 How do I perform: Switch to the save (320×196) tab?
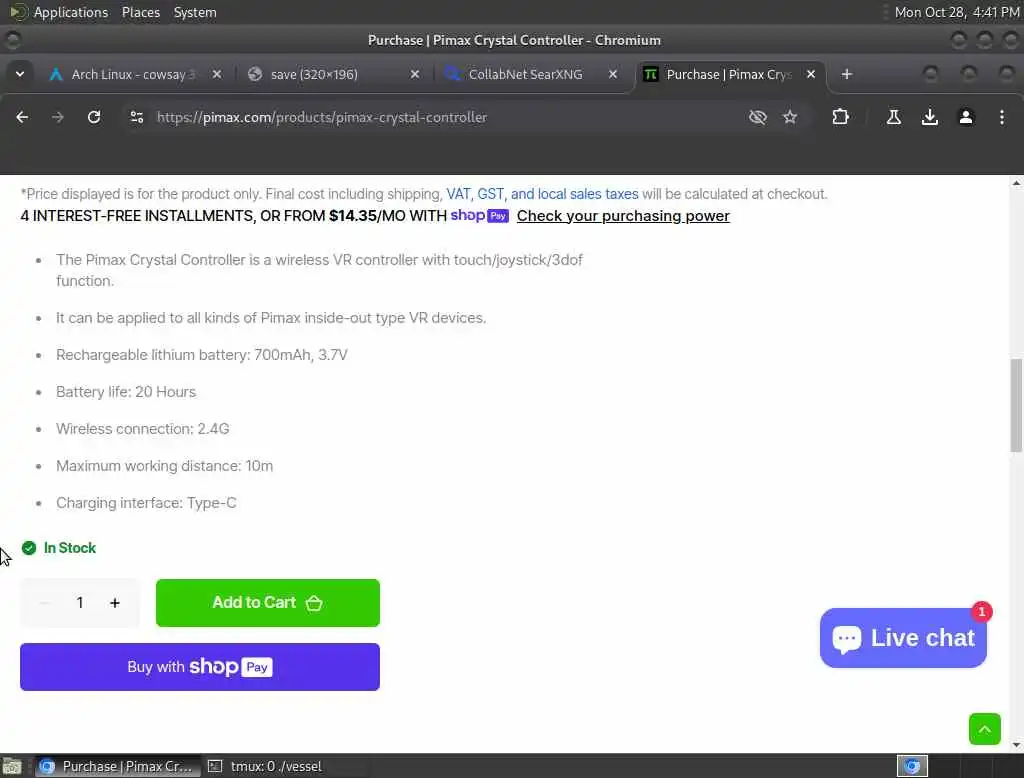[x=314, y=74]
